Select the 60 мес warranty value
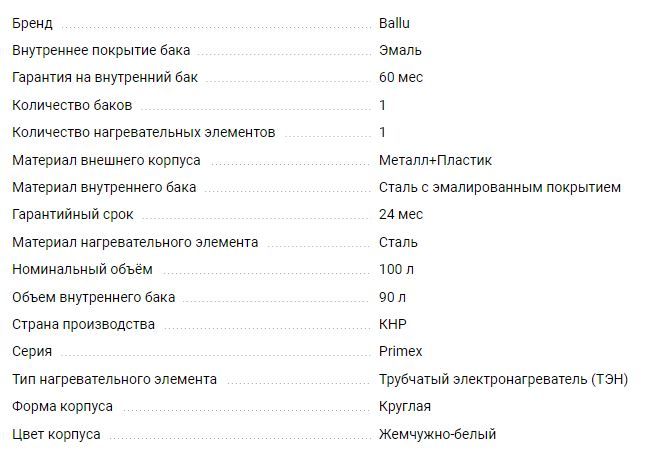Image resolution: width=657 pixels, height=459 pixels. tap(401, 78)
